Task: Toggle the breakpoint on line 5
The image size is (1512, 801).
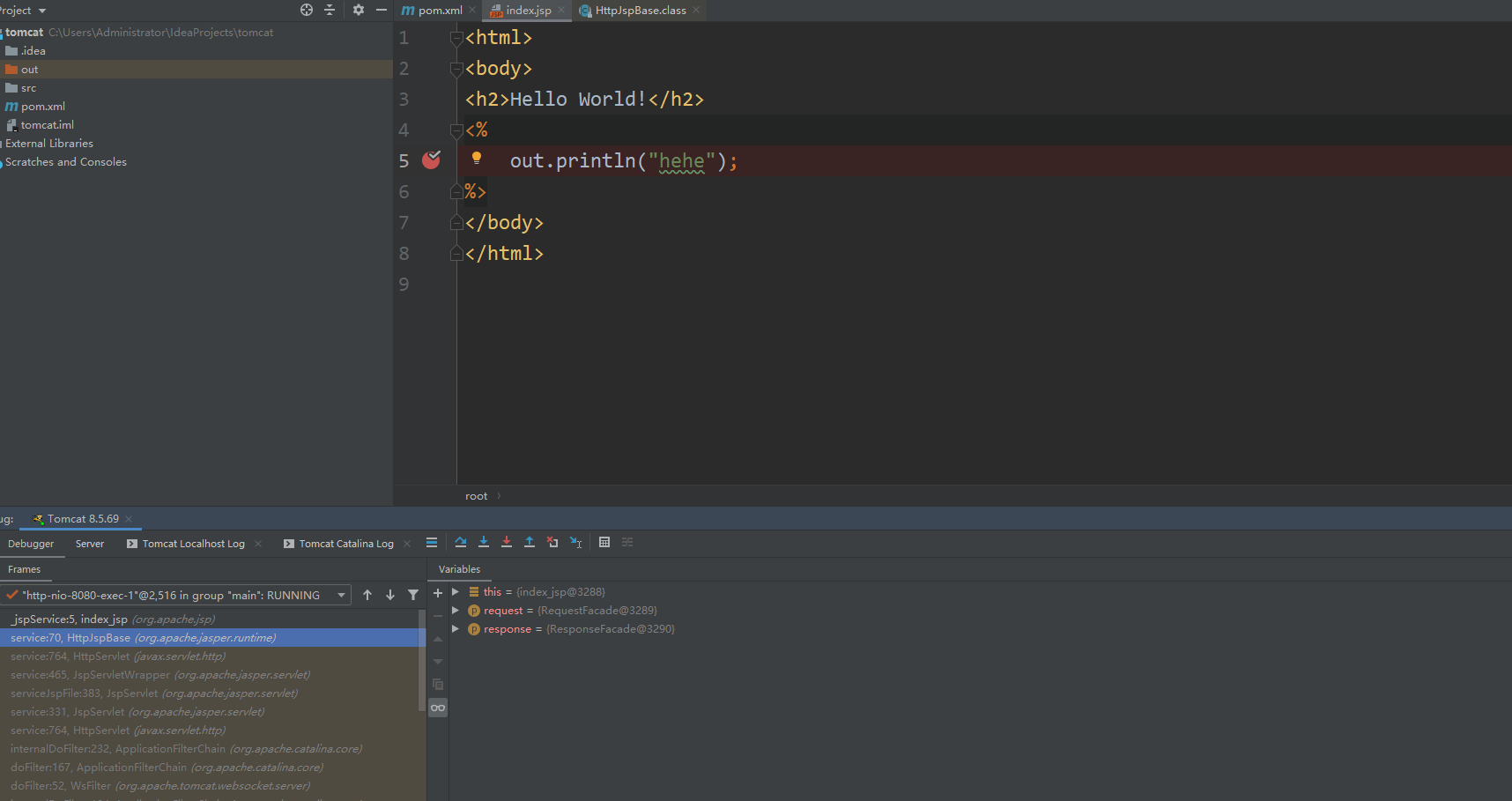Action: click(431, 159)
